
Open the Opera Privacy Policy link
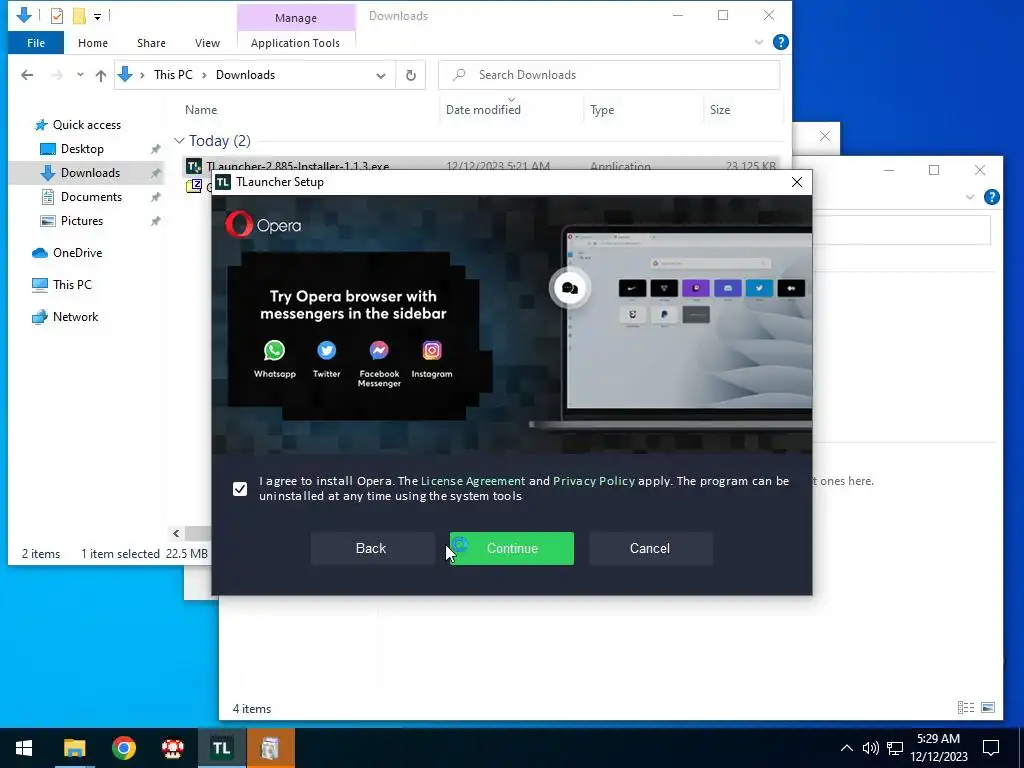pyautogui.click(x=594, y=481)
